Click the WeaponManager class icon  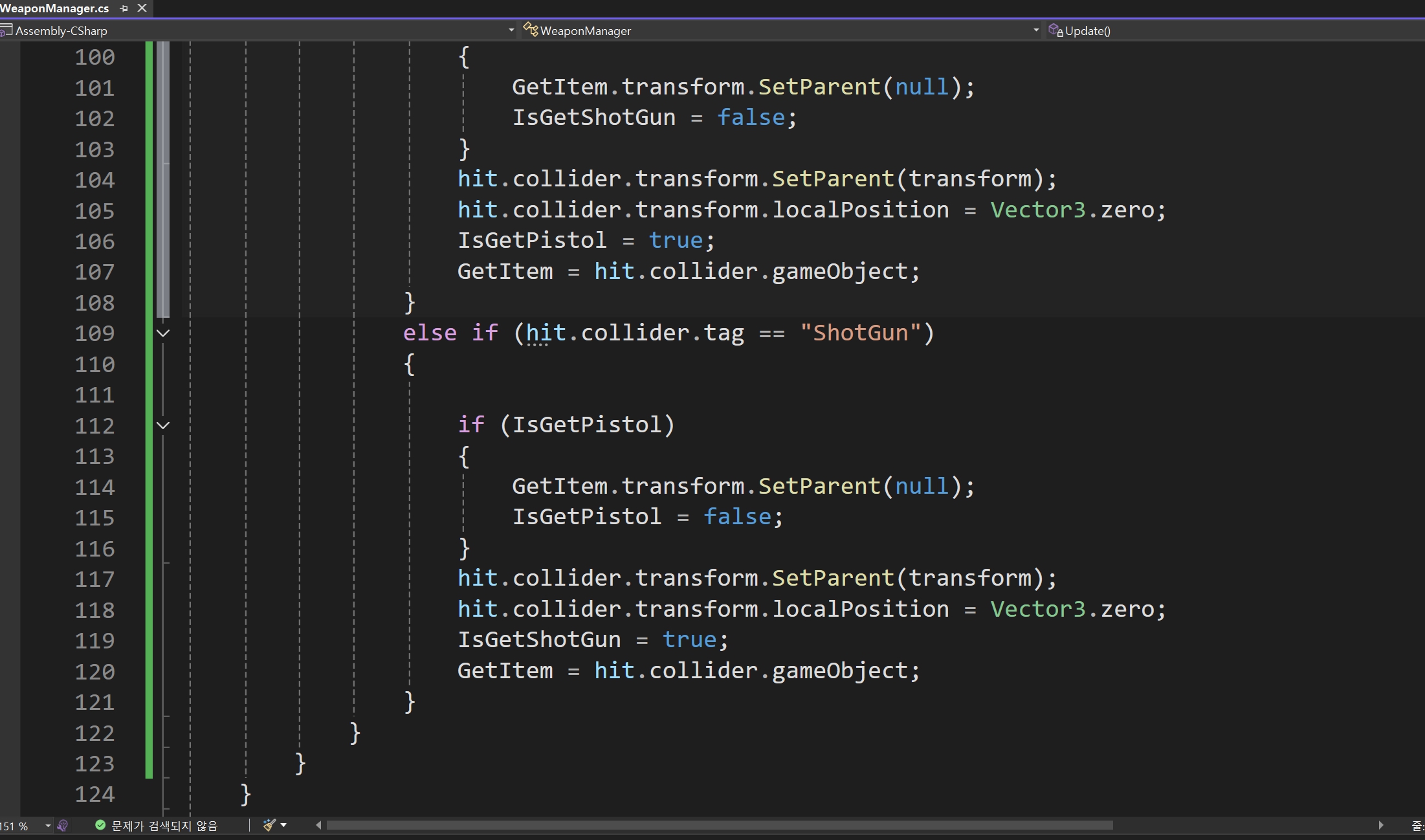[x=531, y=30]
